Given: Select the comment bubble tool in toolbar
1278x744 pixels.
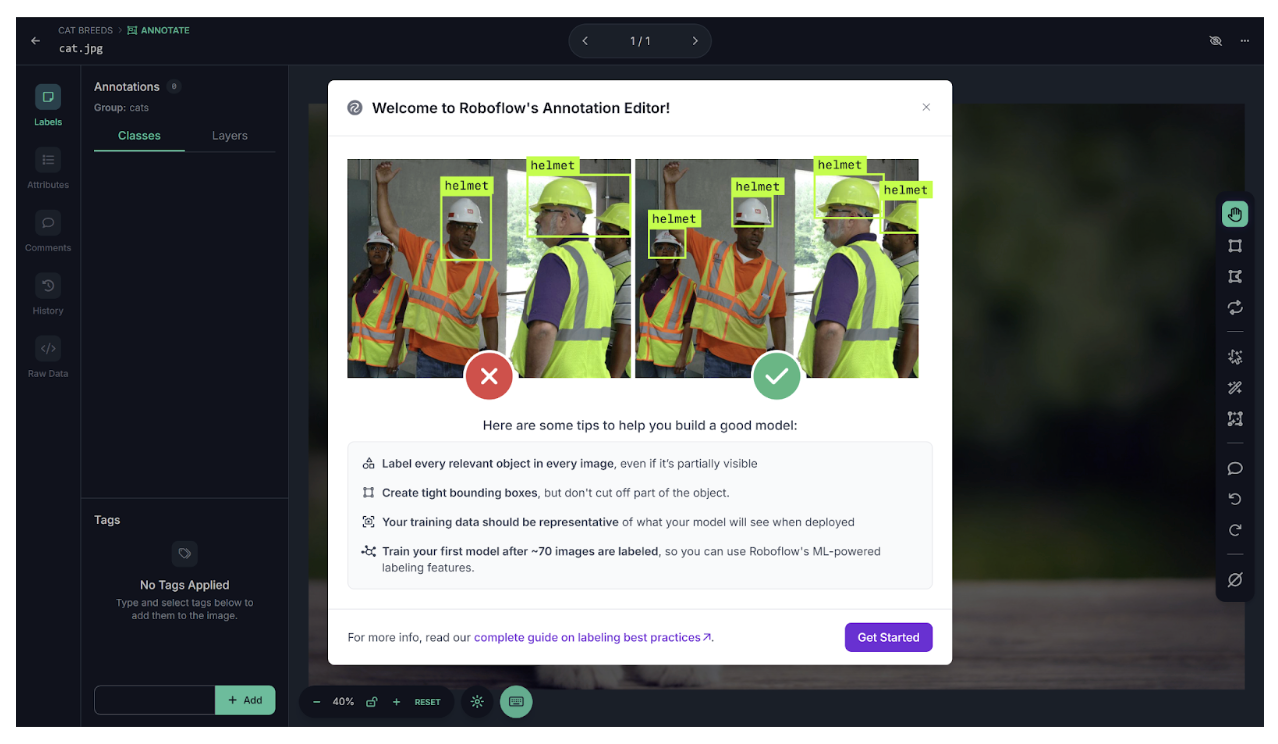Looking at the screenshot, I should [x=1235, y=468].
